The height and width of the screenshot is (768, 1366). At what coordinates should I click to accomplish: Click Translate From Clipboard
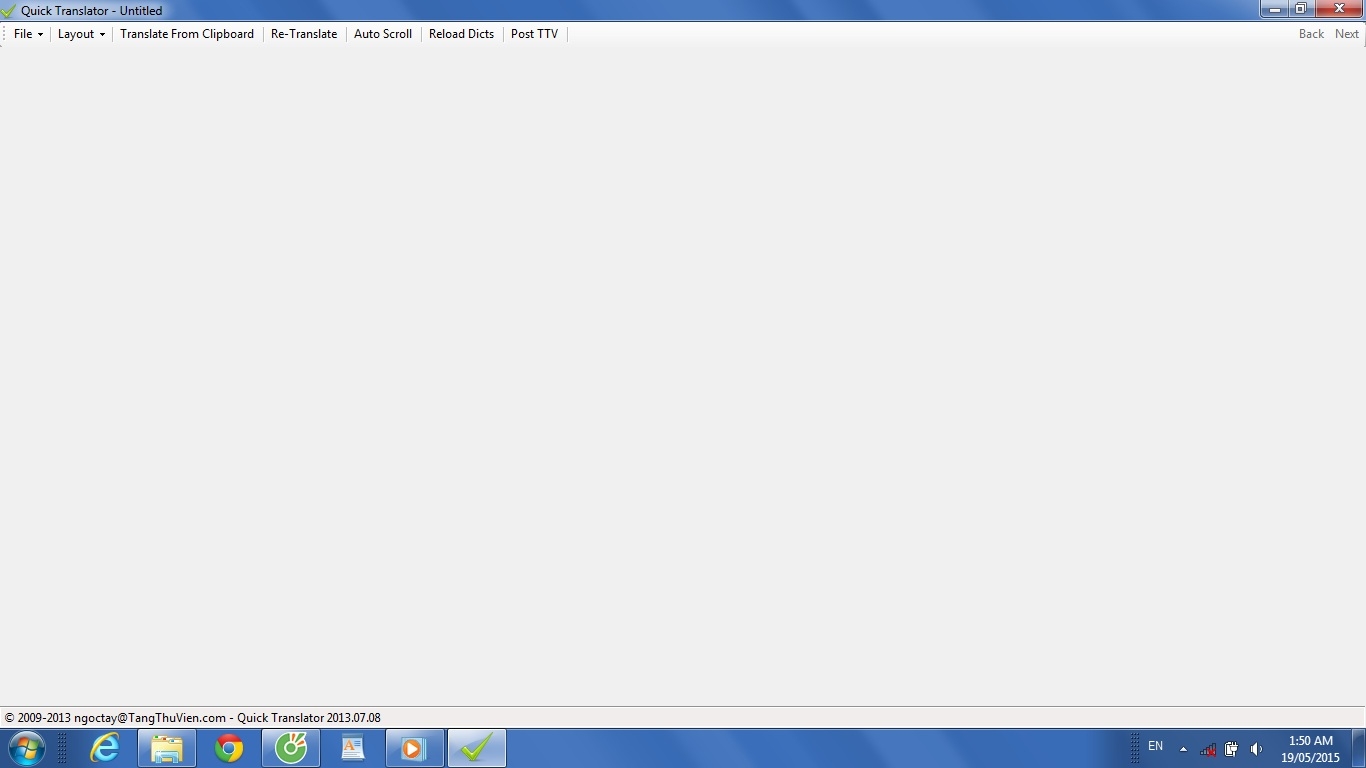coord(187,34)
